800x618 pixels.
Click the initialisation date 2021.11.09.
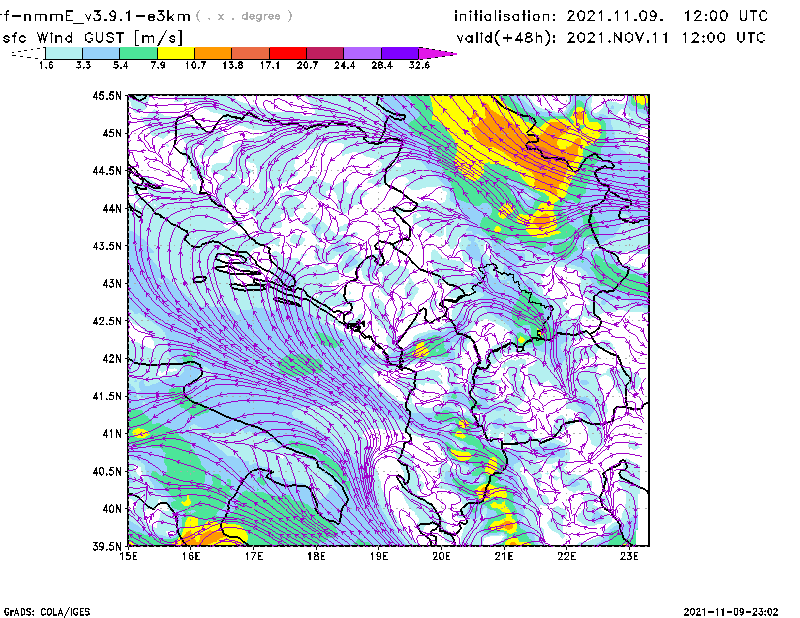point(615,16)
